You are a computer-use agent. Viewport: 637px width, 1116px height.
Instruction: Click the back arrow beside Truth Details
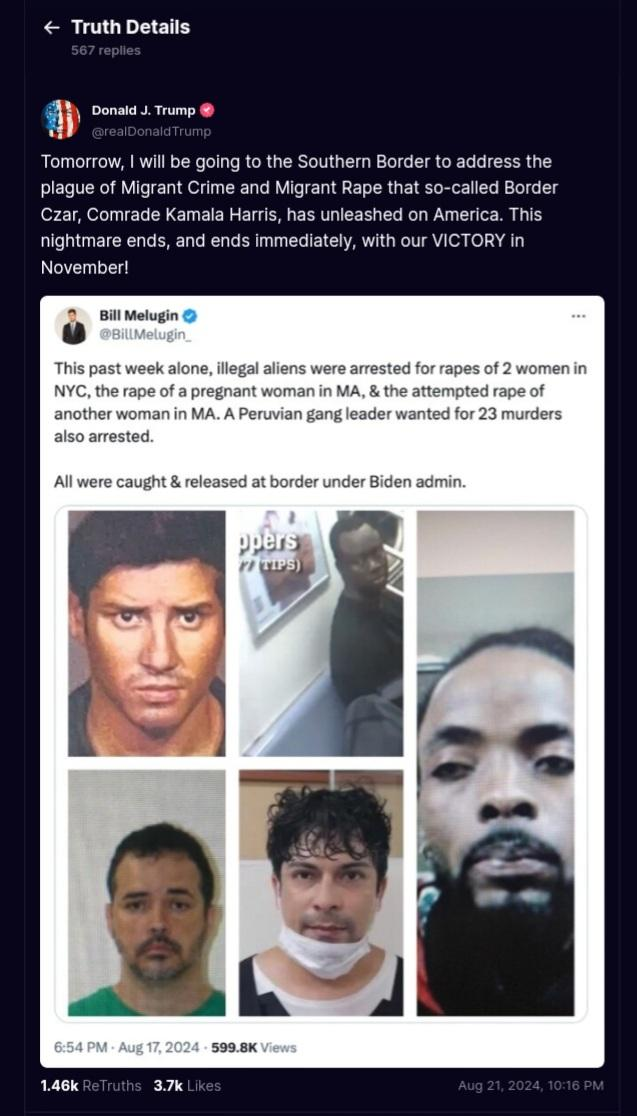click(51, 28)
